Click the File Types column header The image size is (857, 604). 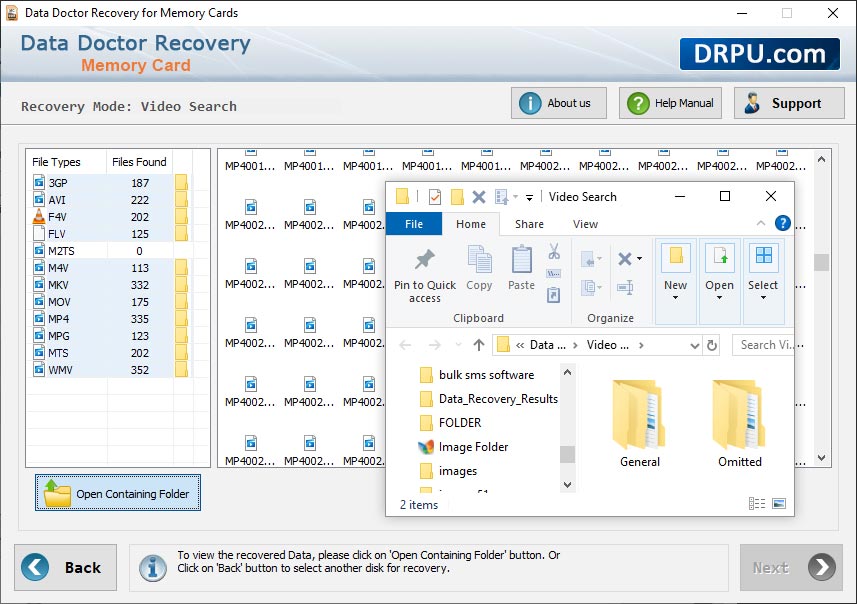pyautogui.click(x=66, y=162)
